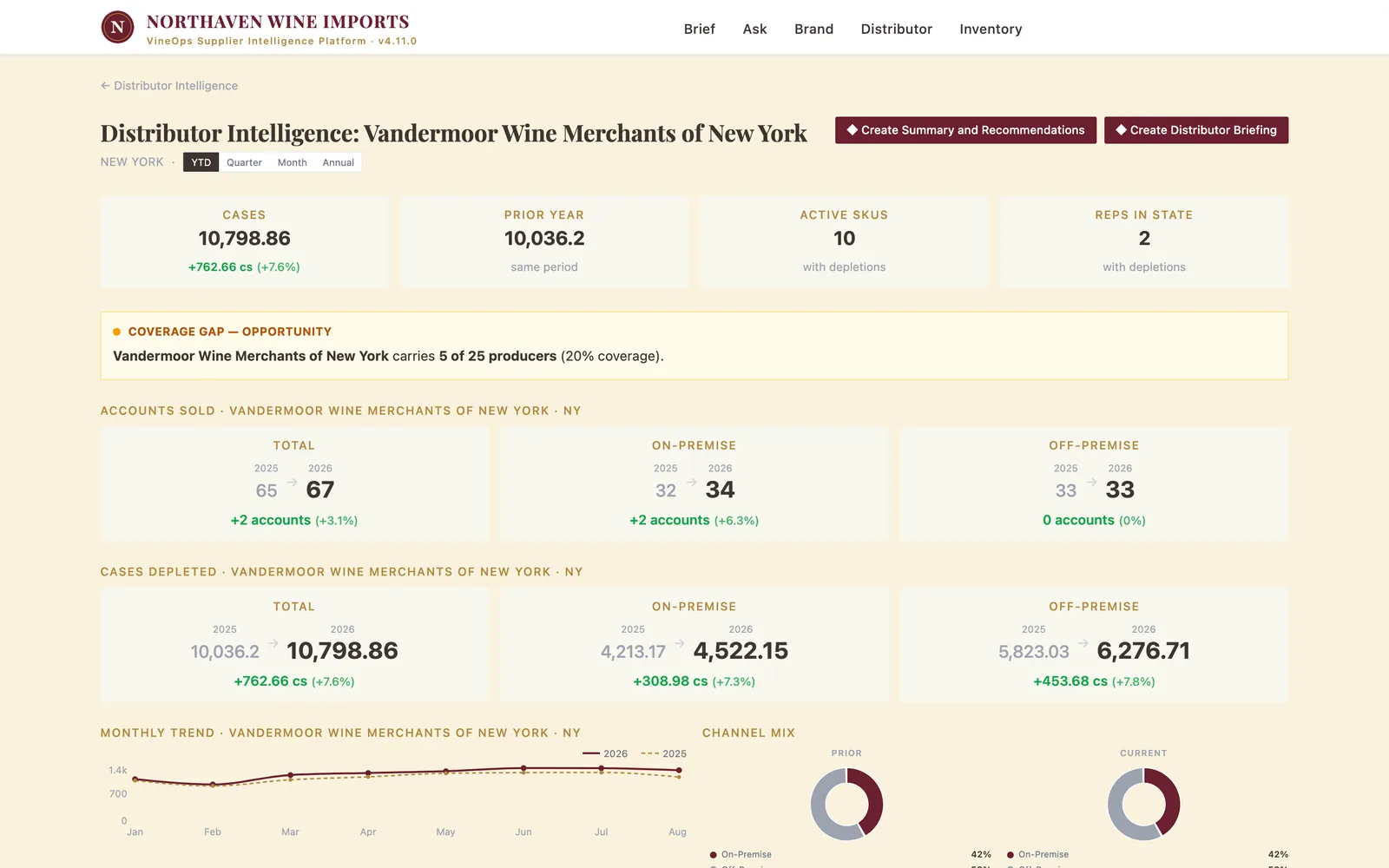Go back to Distributor Intelligence

(x=169, y=86)
